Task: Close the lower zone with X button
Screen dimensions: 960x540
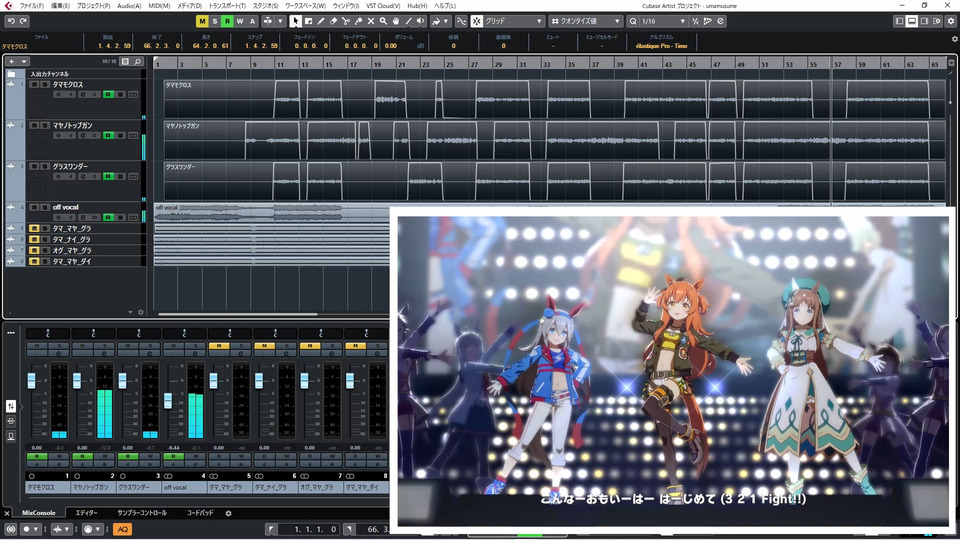Action: 7,513
